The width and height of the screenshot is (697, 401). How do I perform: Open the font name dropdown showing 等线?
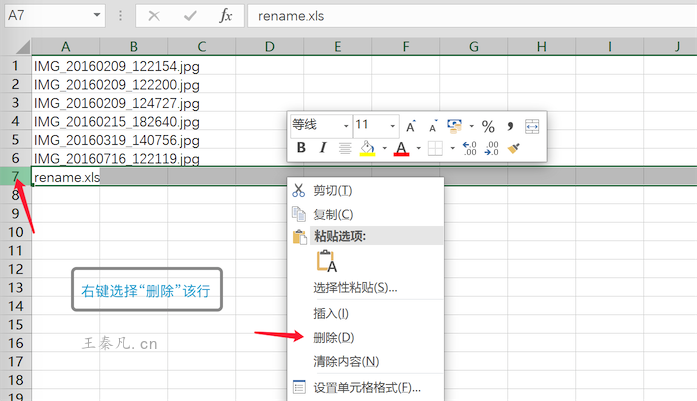(346, 126)
